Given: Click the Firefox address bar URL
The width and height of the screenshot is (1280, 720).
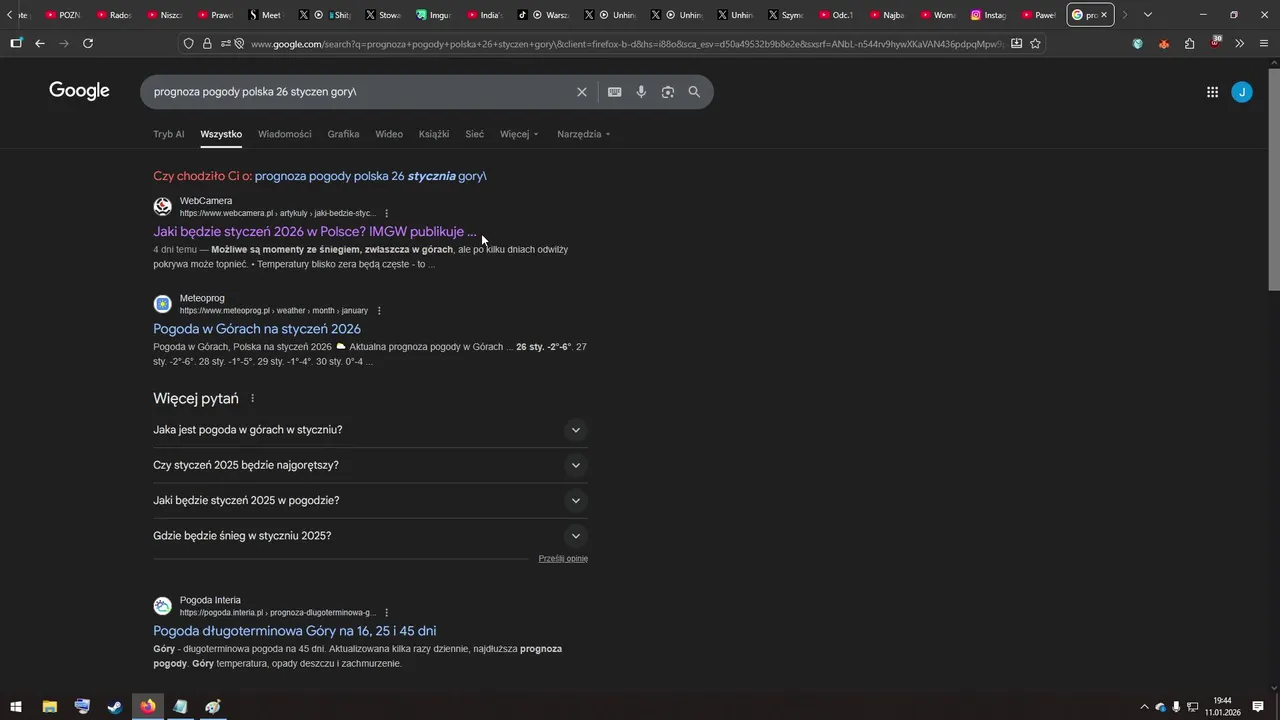Looking at the screenshot, I should (625, 44).
